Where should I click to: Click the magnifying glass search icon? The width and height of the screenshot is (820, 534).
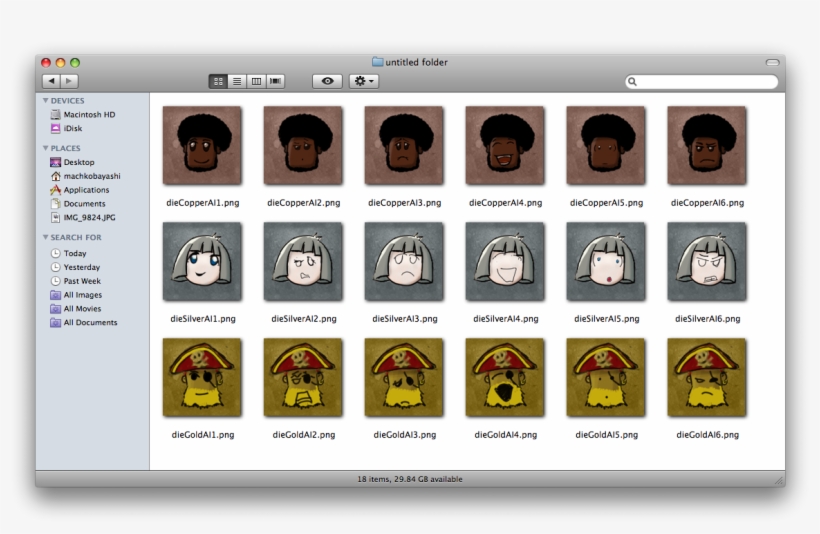click(632, 82)
